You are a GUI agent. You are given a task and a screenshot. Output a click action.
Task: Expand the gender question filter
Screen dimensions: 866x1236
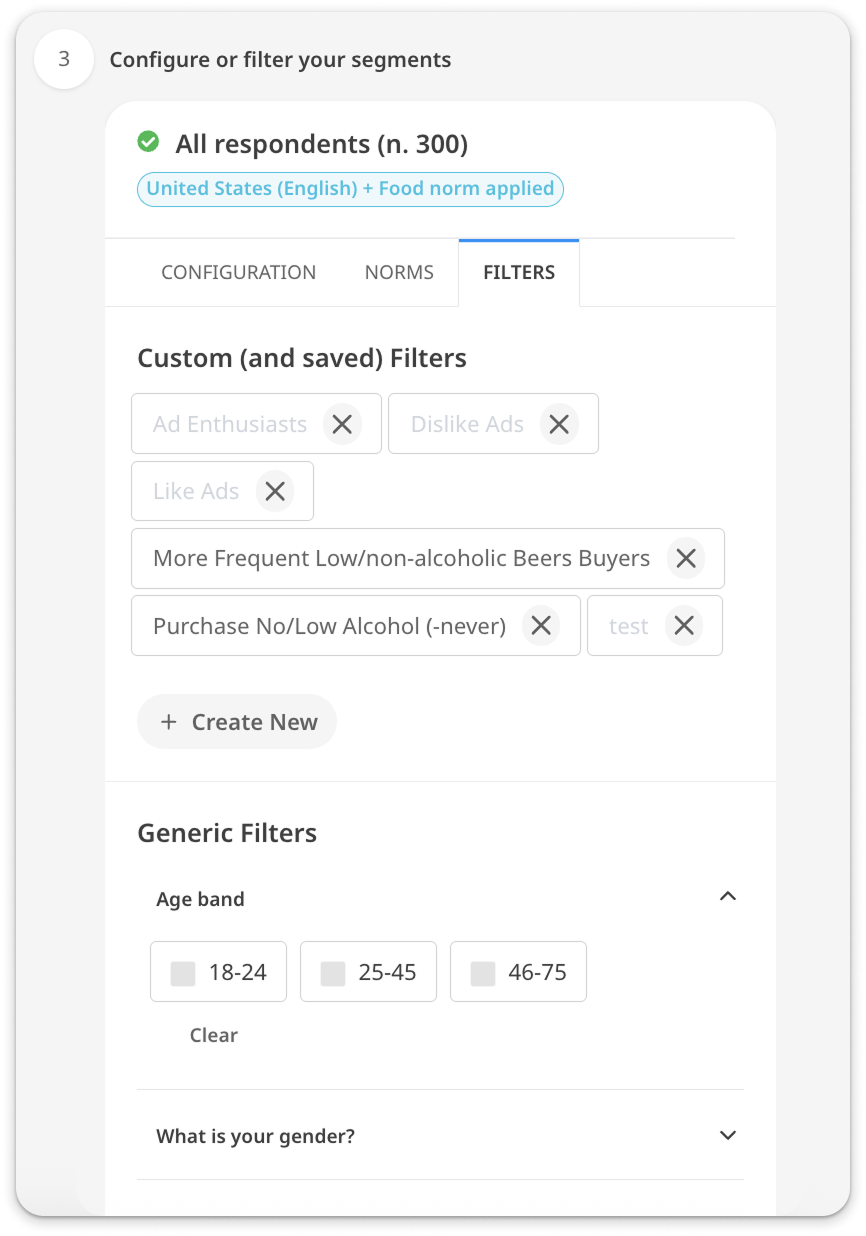pyautogui.click(x=728, y=1135)
